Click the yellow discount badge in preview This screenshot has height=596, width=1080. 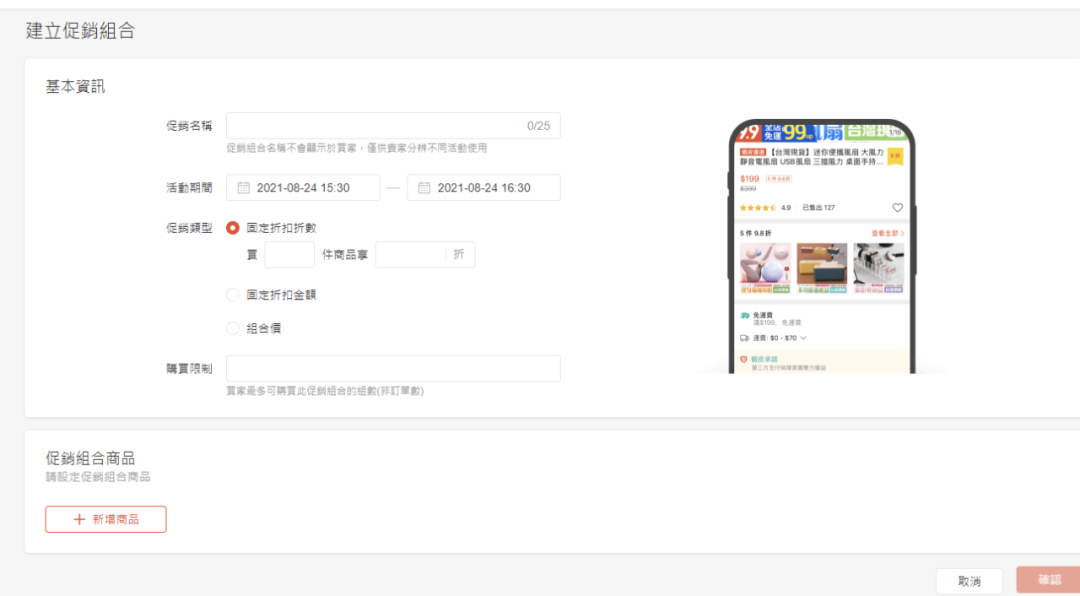[895, 156]
